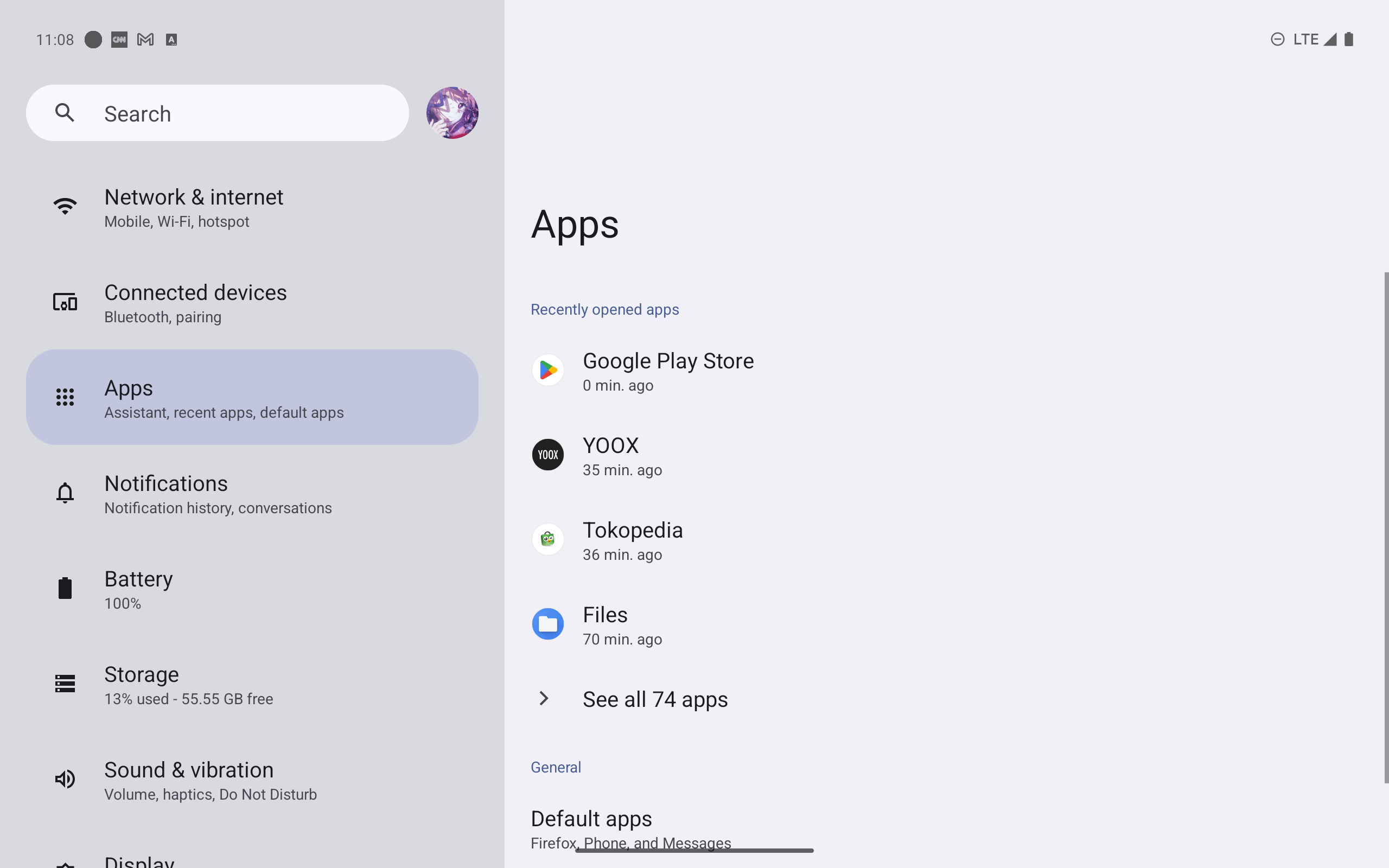1389x868 pixels.
Task: Click the Notifications bell icon
Action: click(x=65, y=493)
